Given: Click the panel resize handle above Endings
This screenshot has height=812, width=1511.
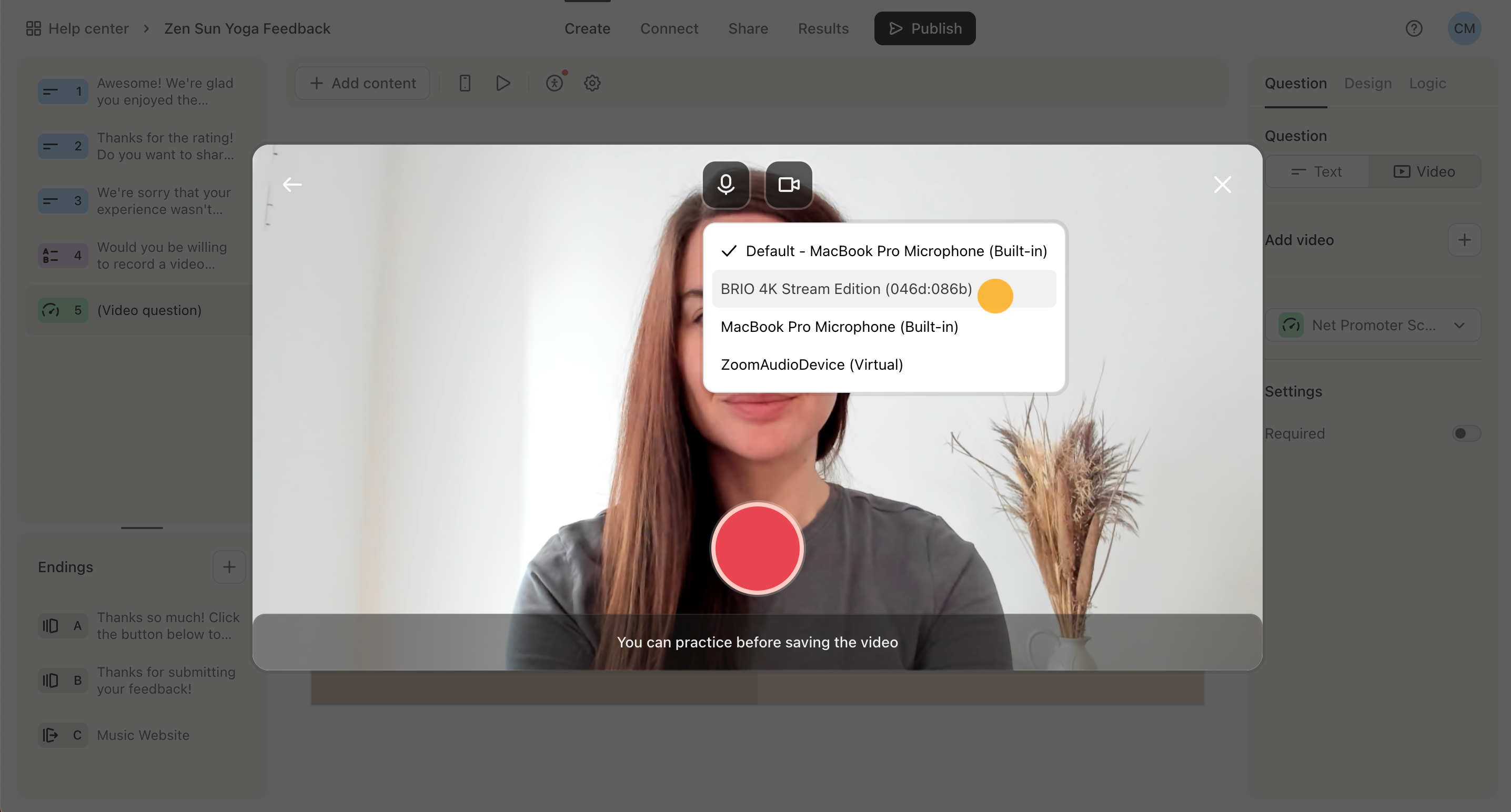Looking at the screenshot, I should coord(142,527).
